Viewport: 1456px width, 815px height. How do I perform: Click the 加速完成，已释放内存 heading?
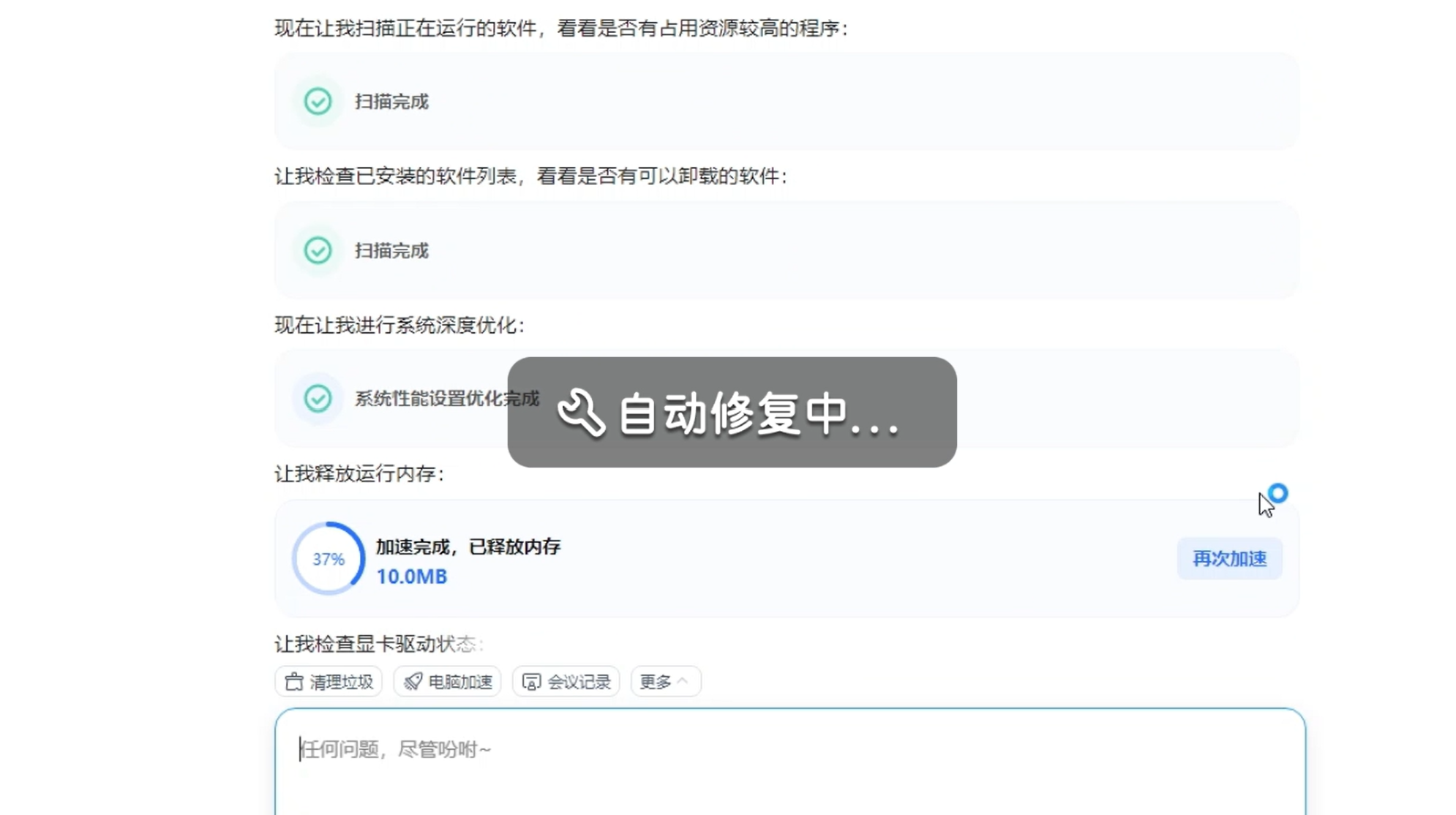[468, 547]
